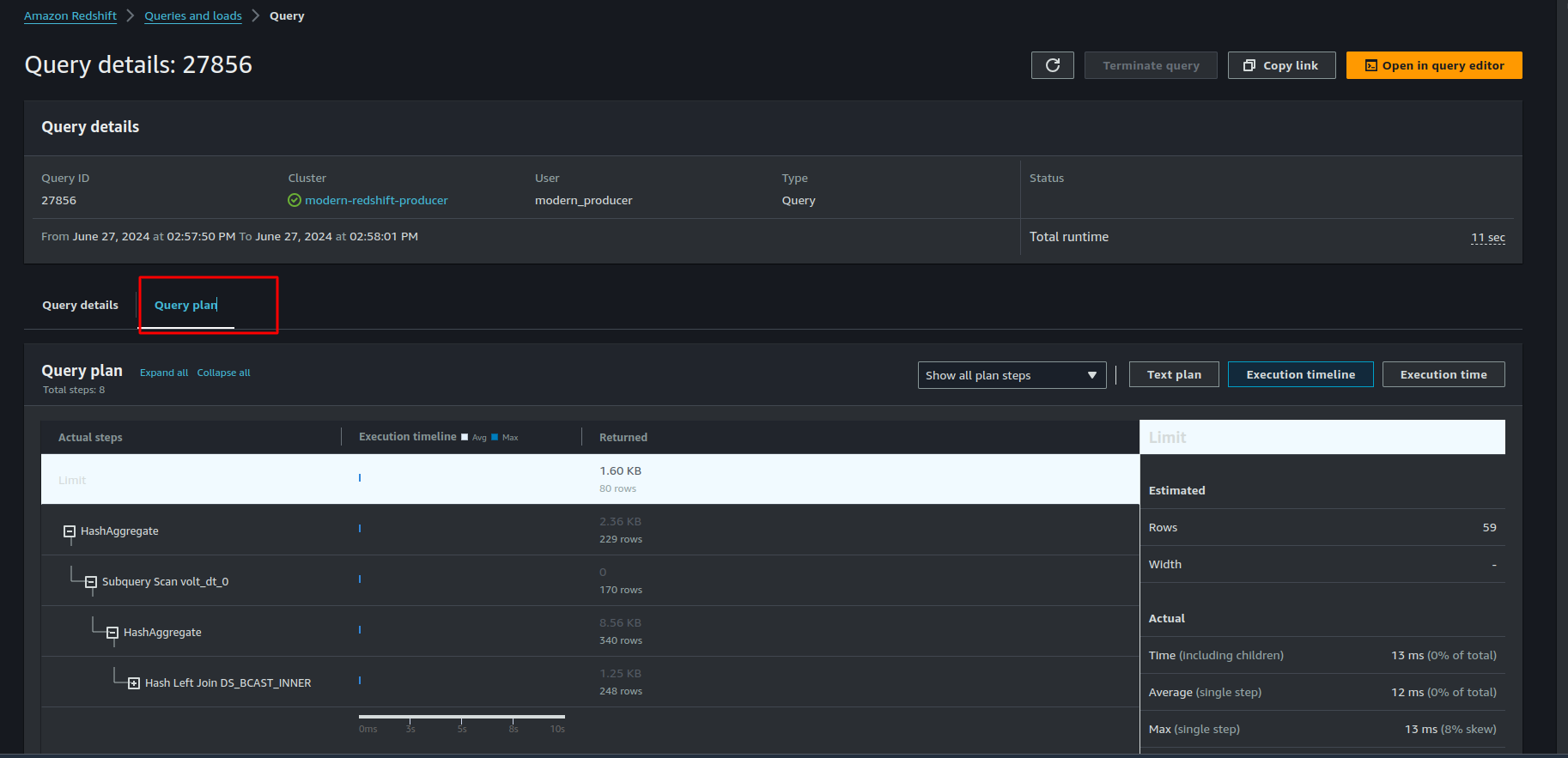The width and height of the screenshot is (1568, 758).
Task: Click Expand all in Query plan
Action: point(164,373)
